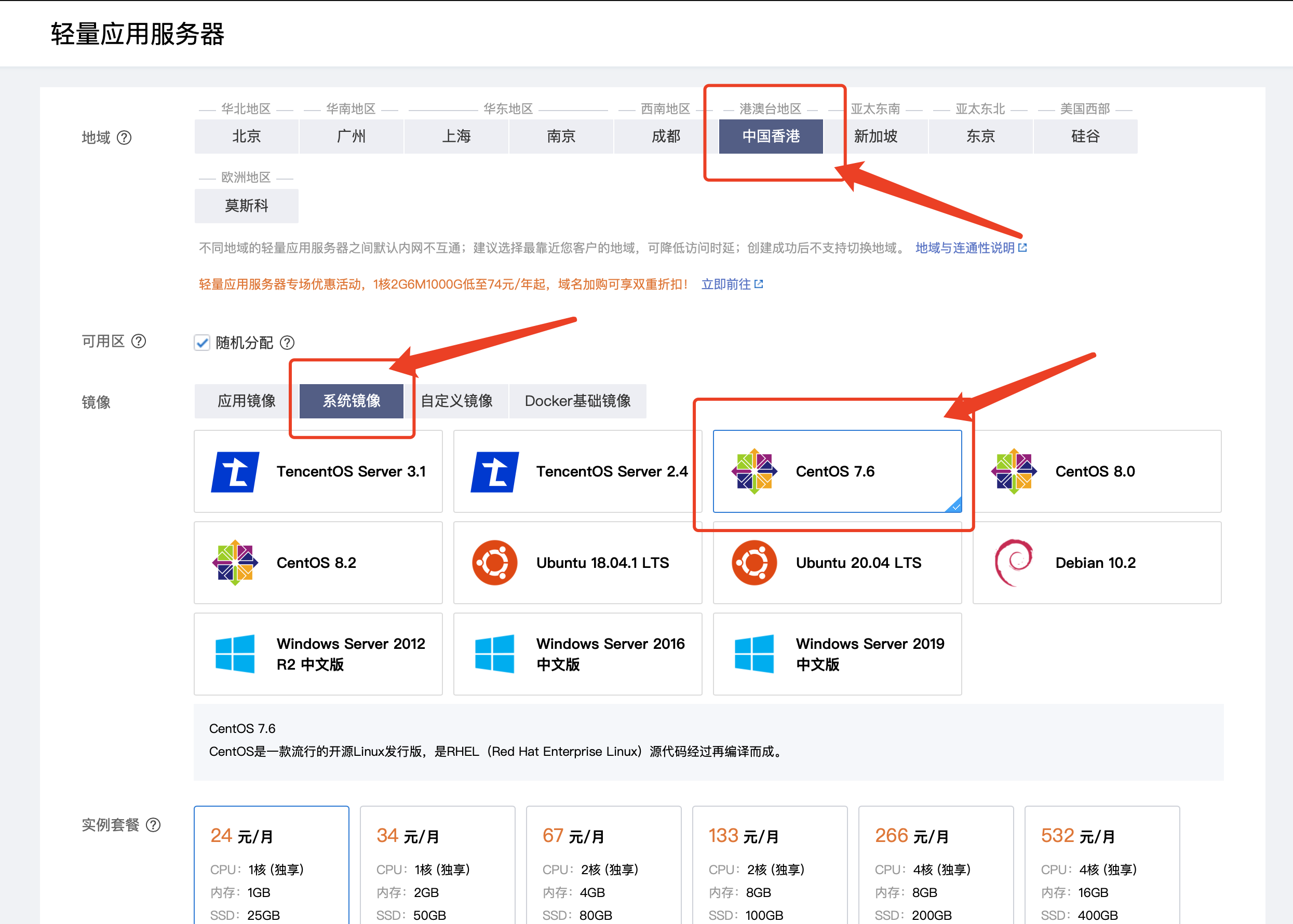1293x924 pixels.
Task: Choose the CentOS 8.0 image card
Action: pos(1097,472)
